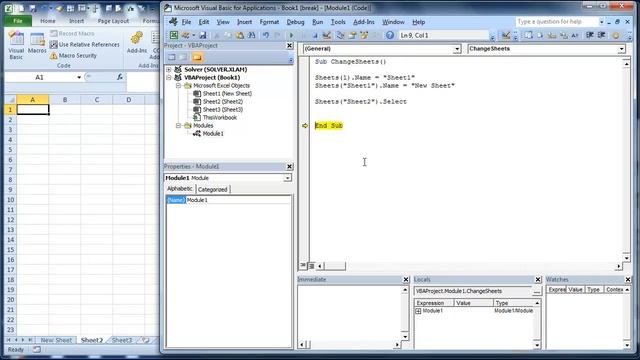Click inside the Immediate window text area

[349, 313]
